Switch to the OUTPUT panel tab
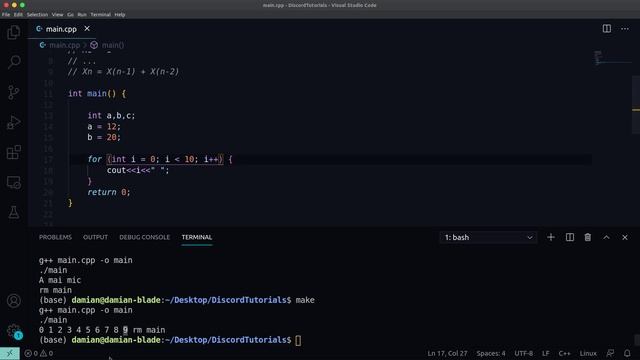Screen dimensions: 640x360 coord(96,237)
